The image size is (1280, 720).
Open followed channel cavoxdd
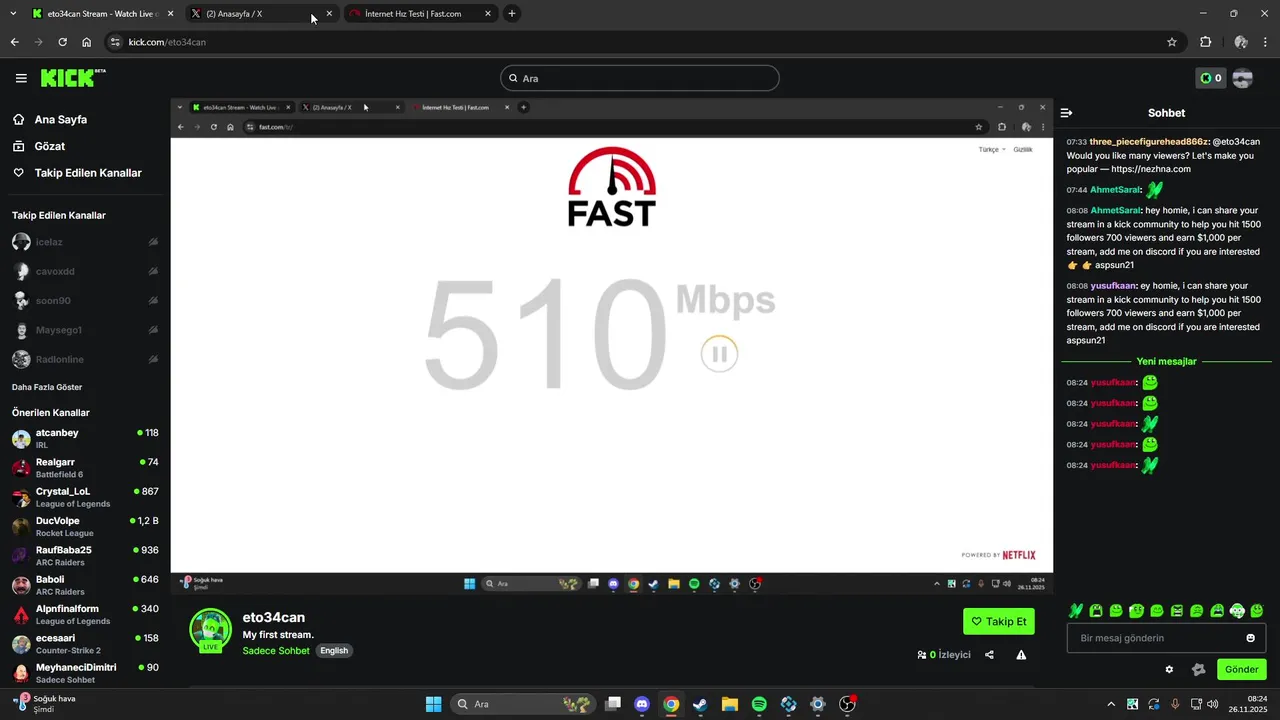tap(85, 271)
